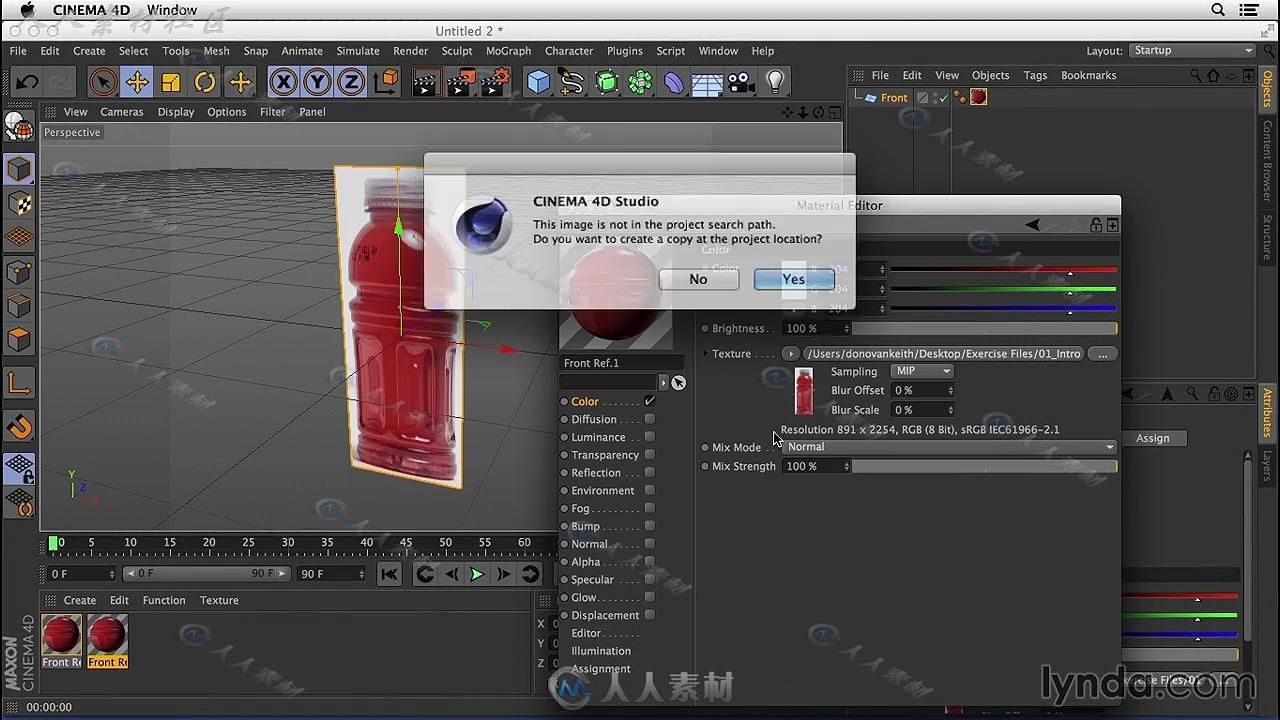This screenshot has width=1280, height=720.
Task: Uncheck the Color channel checkbox
Action: pos(650,401)
